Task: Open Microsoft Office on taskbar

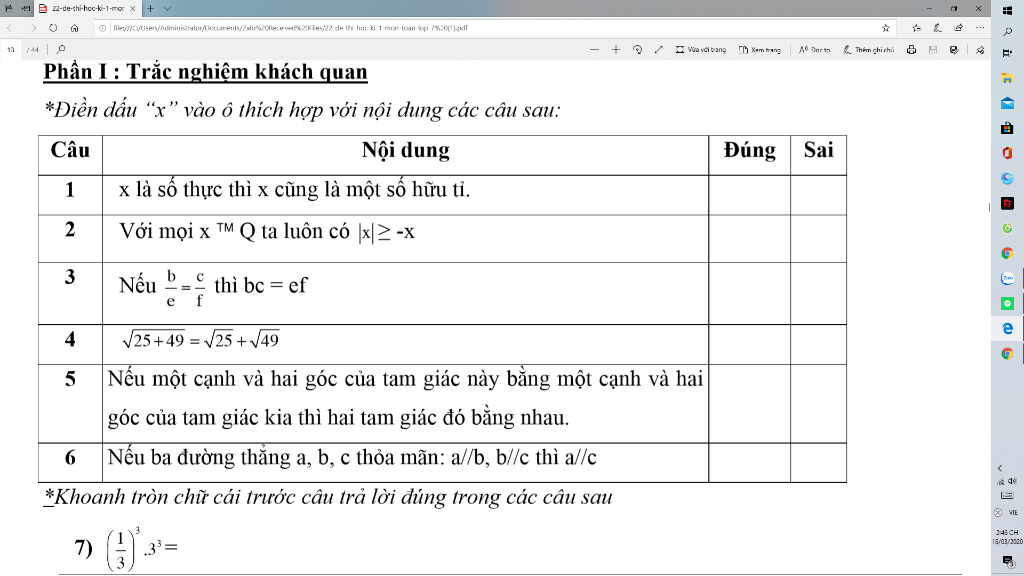Action: point(1007,153)
